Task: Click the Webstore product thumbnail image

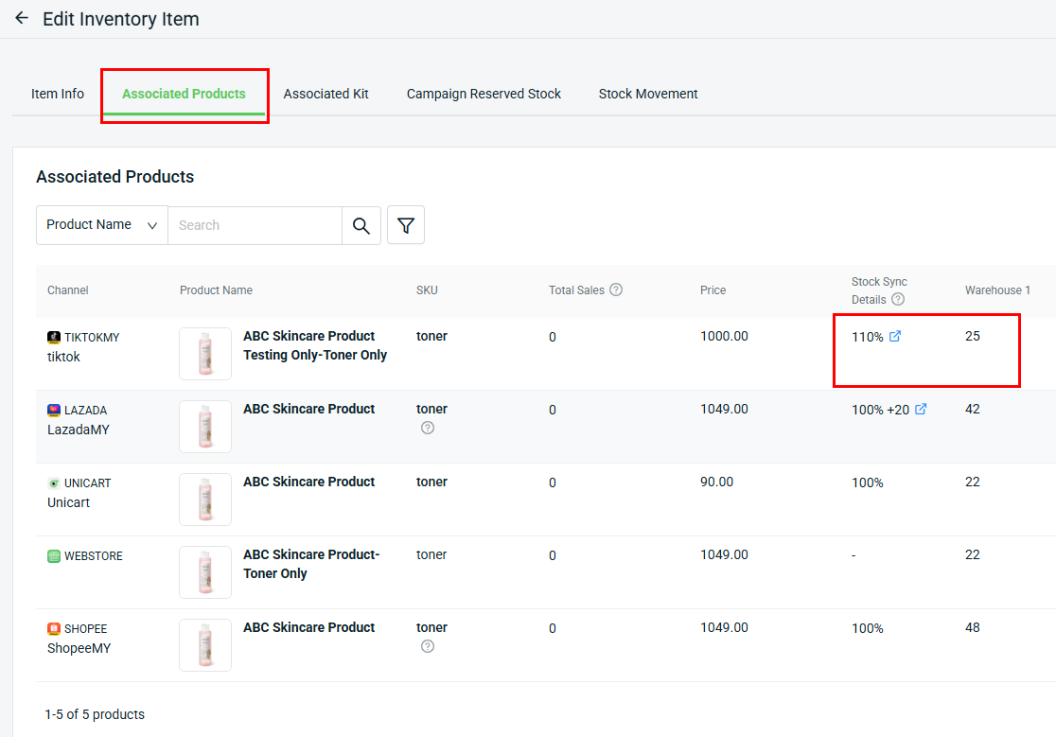Action: point(205,573)
